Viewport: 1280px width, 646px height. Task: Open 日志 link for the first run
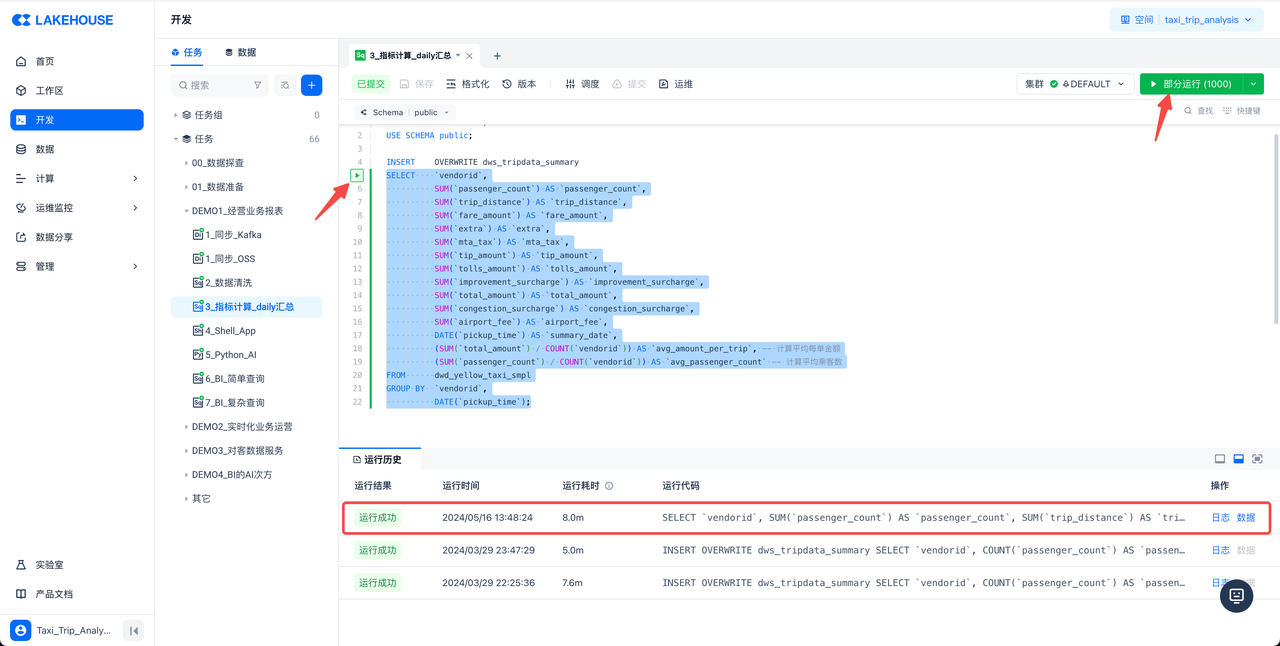1220,518
